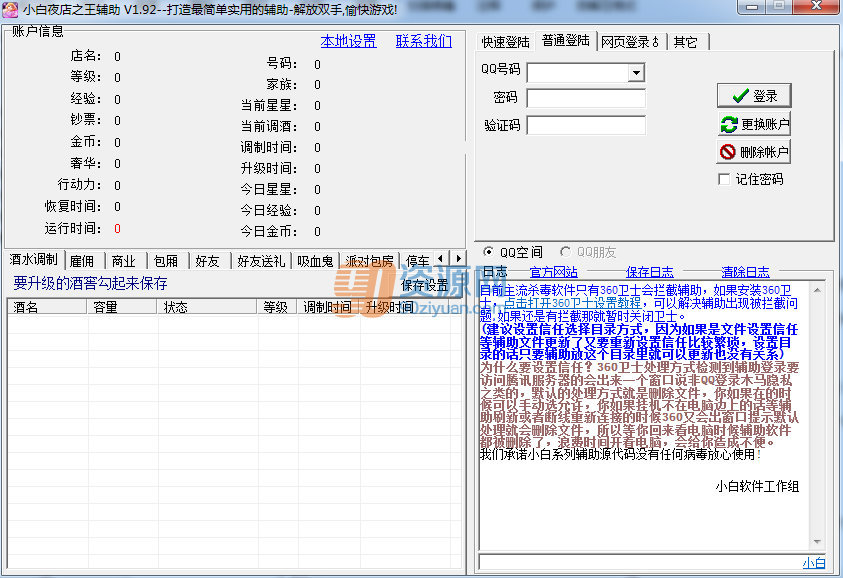The image size is (843, 578).
Task: Minimize the window
Action: coord(753,6)
